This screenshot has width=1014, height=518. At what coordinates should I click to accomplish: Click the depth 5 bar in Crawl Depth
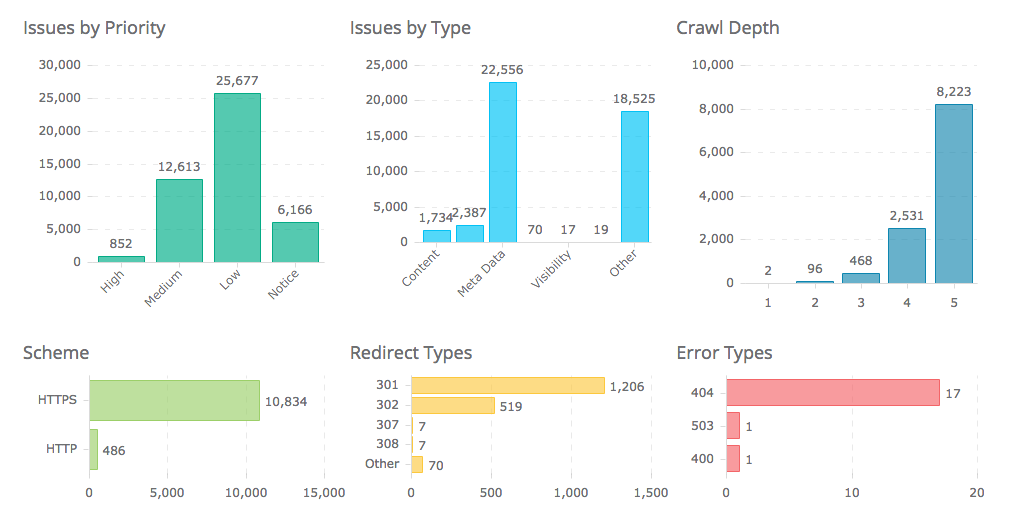click(x=953, y=193)
